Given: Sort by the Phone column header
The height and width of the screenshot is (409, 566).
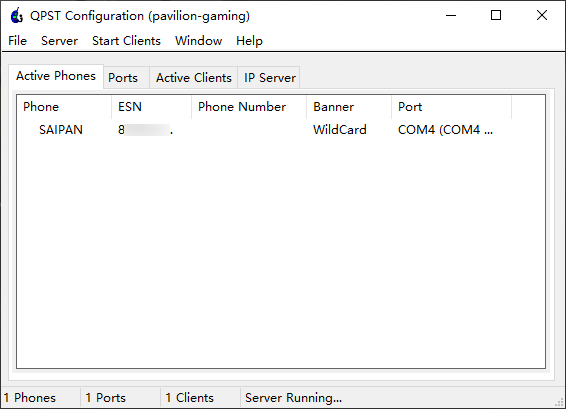Looking at the screenshot, I should pos(64,107).
